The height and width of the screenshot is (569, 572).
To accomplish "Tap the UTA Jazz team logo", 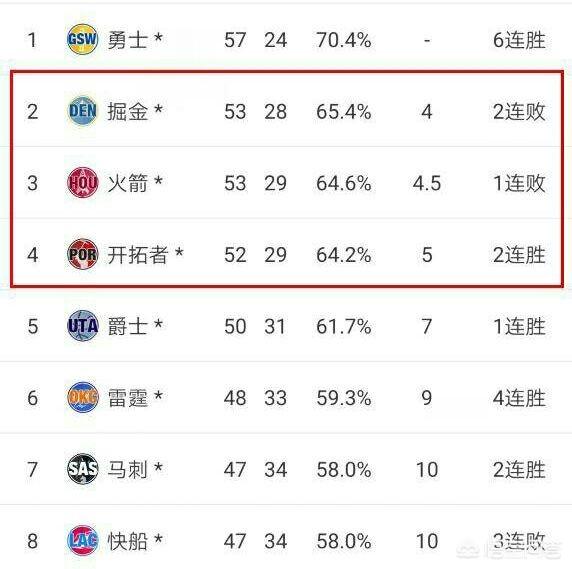I will (x=83, y=325).
